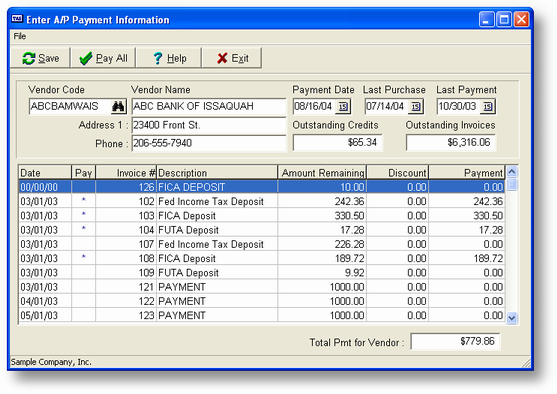Click payment amount 242.36 for invoice 102
The image size is (557, 394).
pos(467,201)
